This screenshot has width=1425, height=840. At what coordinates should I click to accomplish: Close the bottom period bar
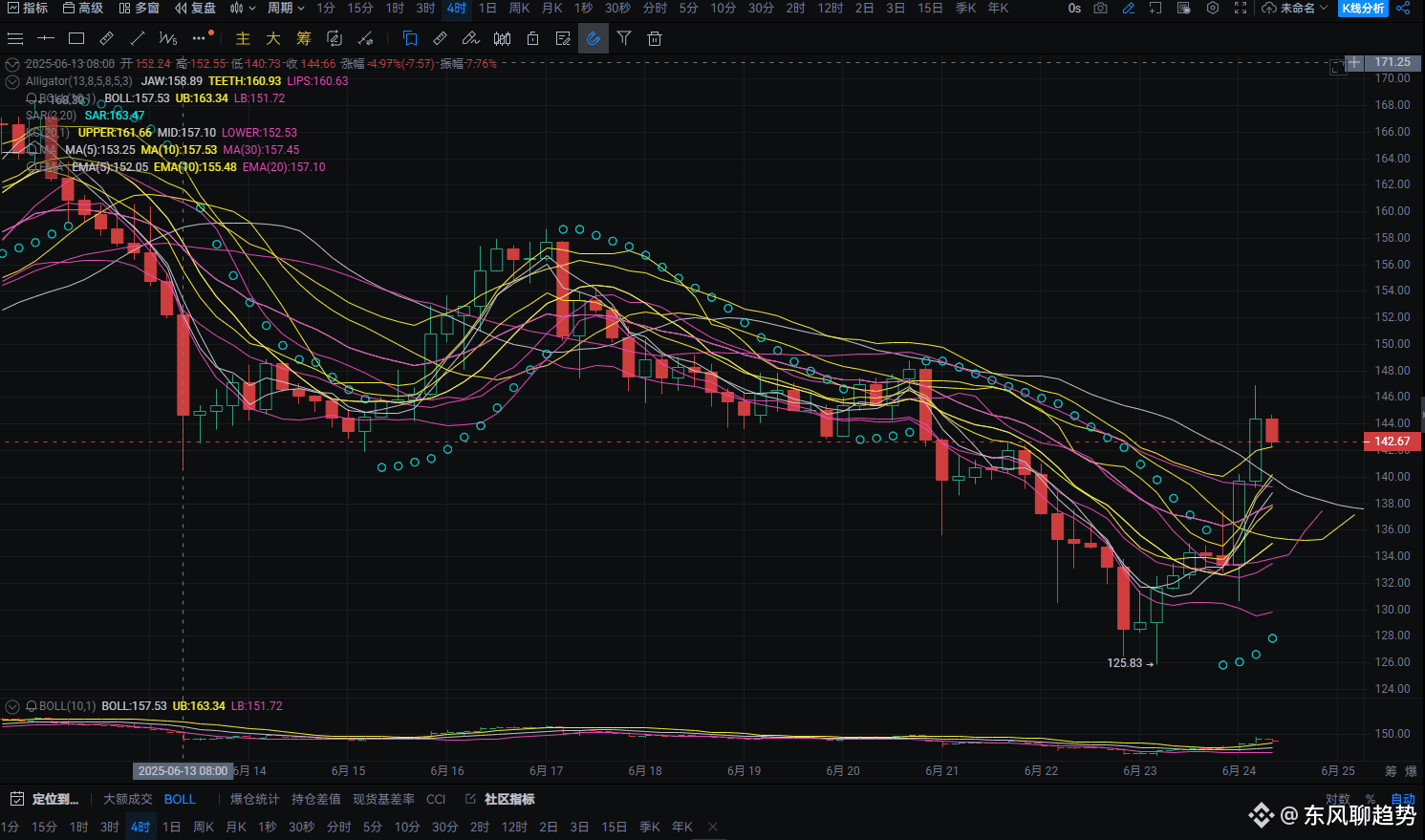713,827
